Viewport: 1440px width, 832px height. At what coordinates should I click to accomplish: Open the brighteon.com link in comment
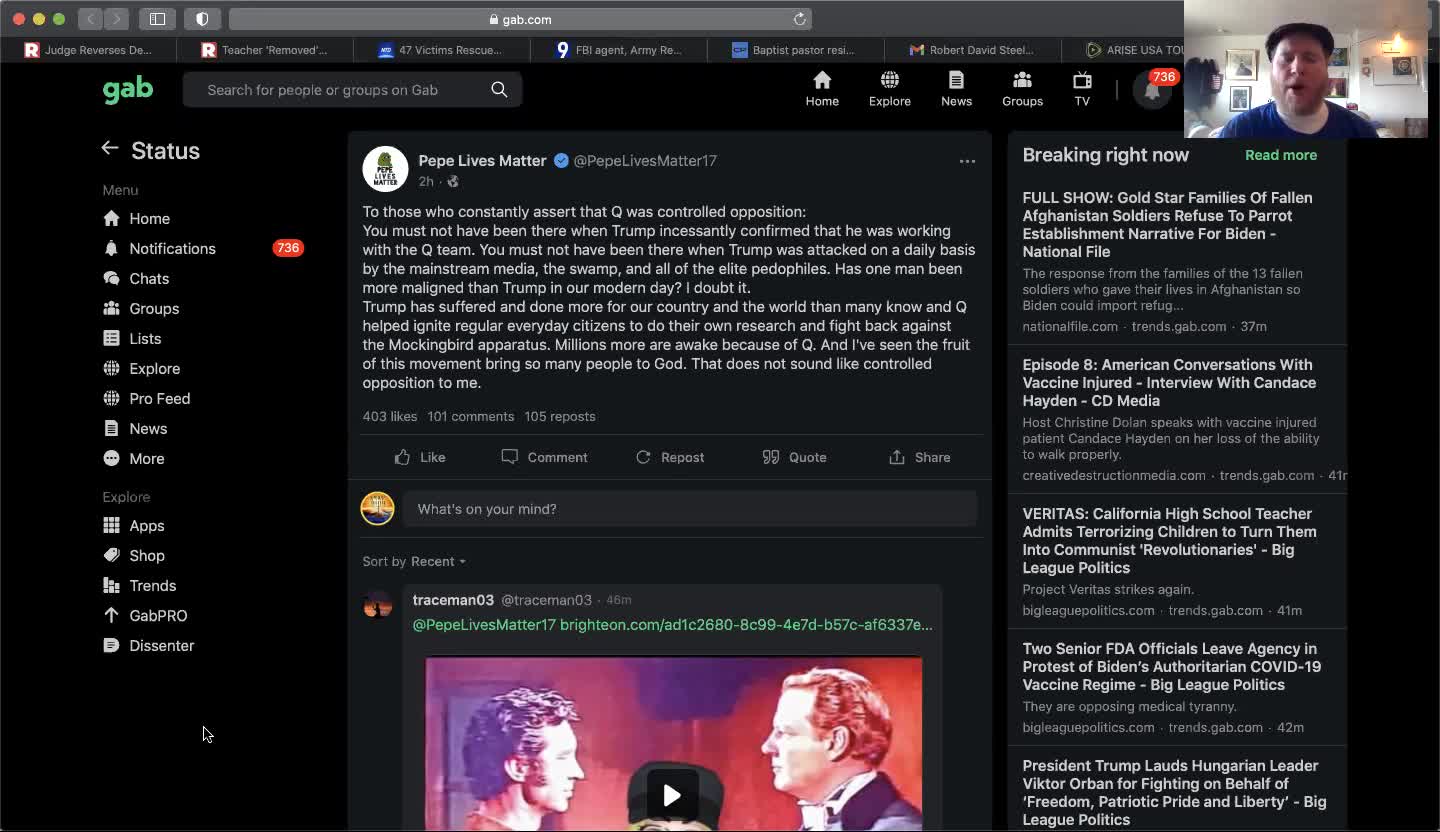pyautogui.click(x=746, y=624)
